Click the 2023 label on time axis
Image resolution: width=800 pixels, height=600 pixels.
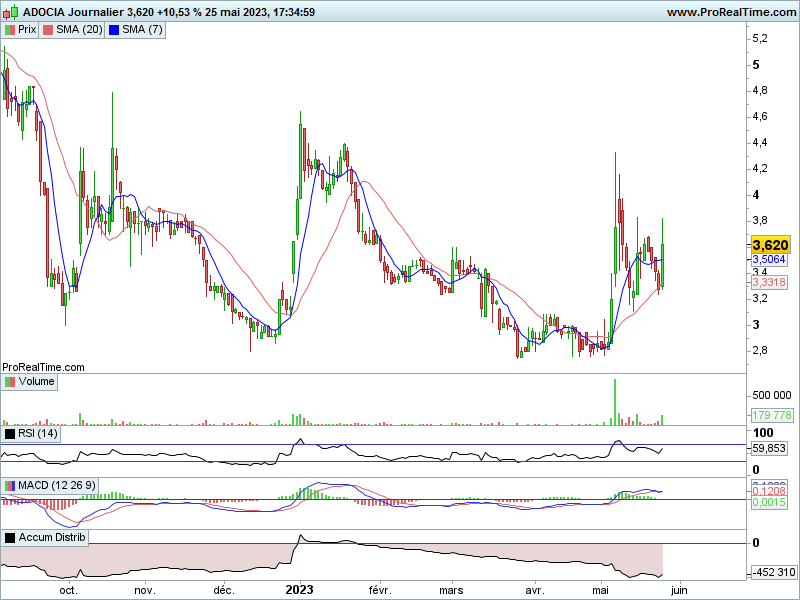click(x=299, y=590)
